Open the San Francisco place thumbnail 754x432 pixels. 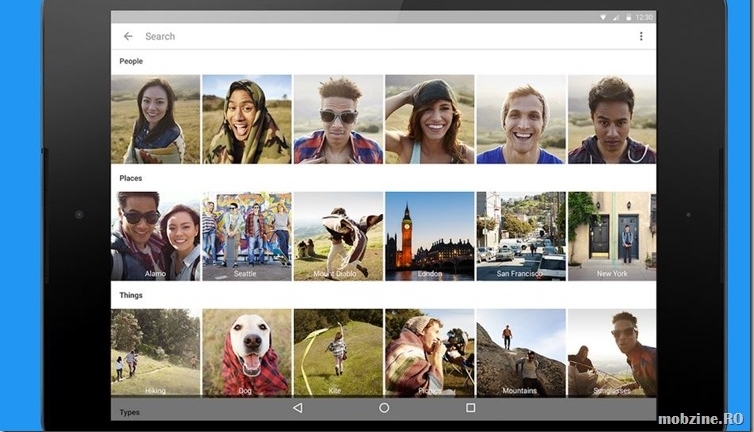point(521,236)
